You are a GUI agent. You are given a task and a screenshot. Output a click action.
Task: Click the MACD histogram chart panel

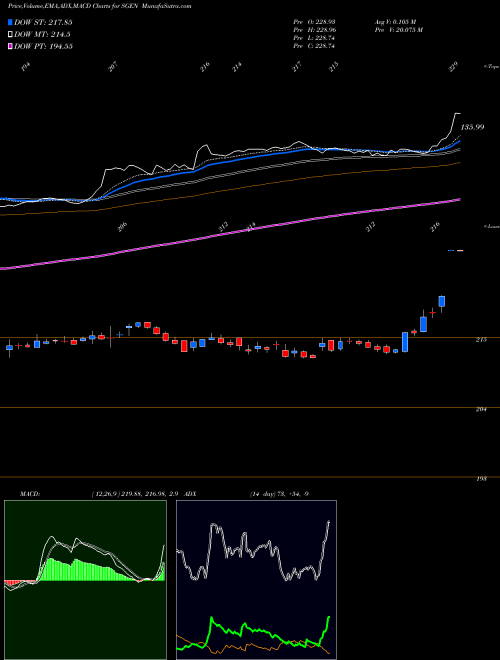pos(85,580)
